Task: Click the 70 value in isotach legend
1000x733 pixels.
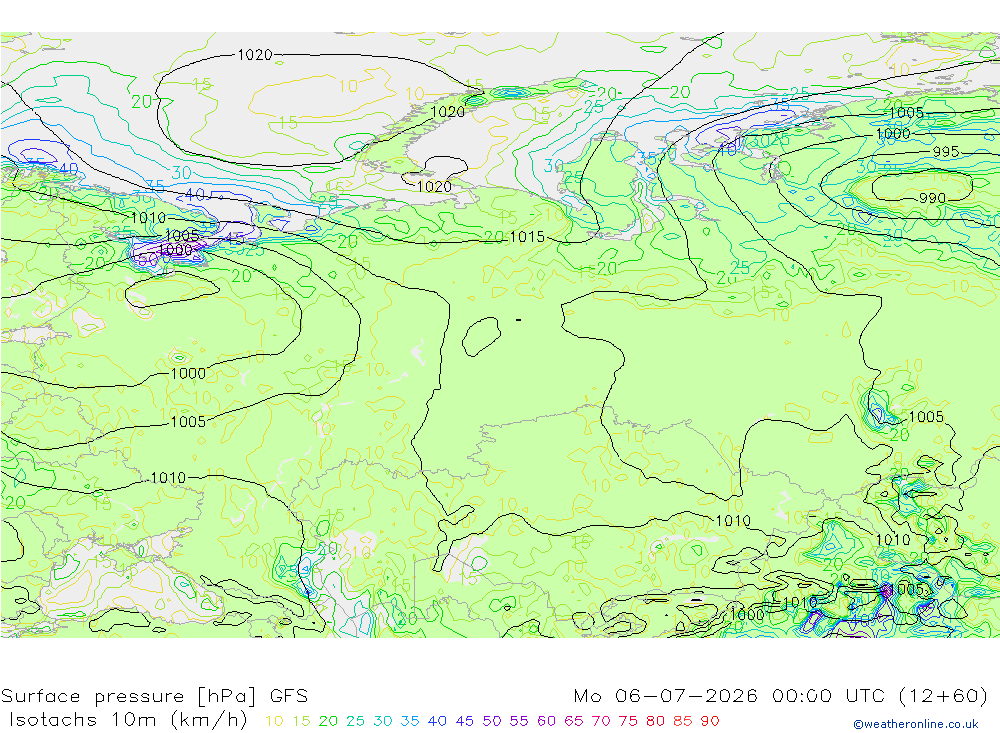Action: click(x=601, y=721)
